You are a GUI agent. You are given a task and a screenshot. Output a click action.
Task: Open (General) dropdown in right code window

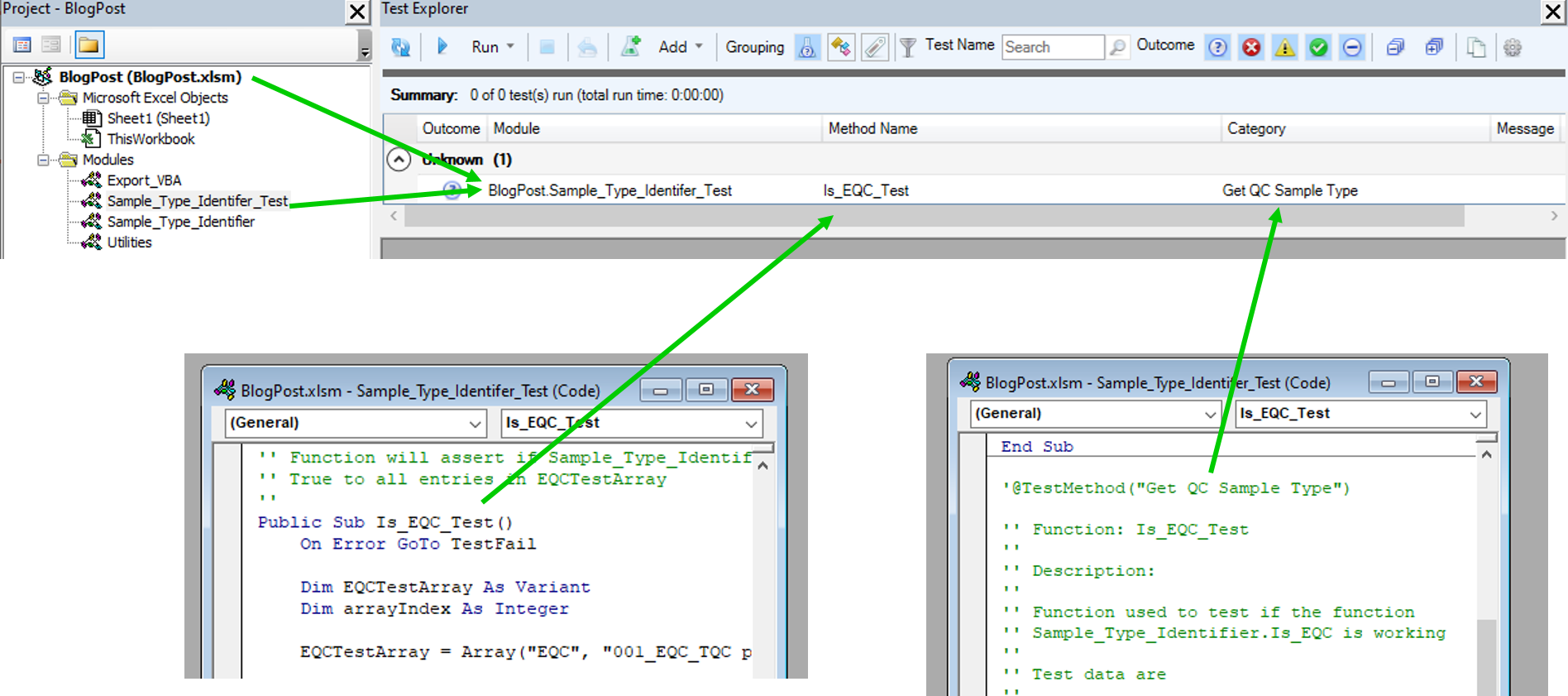coord(1210,414)
